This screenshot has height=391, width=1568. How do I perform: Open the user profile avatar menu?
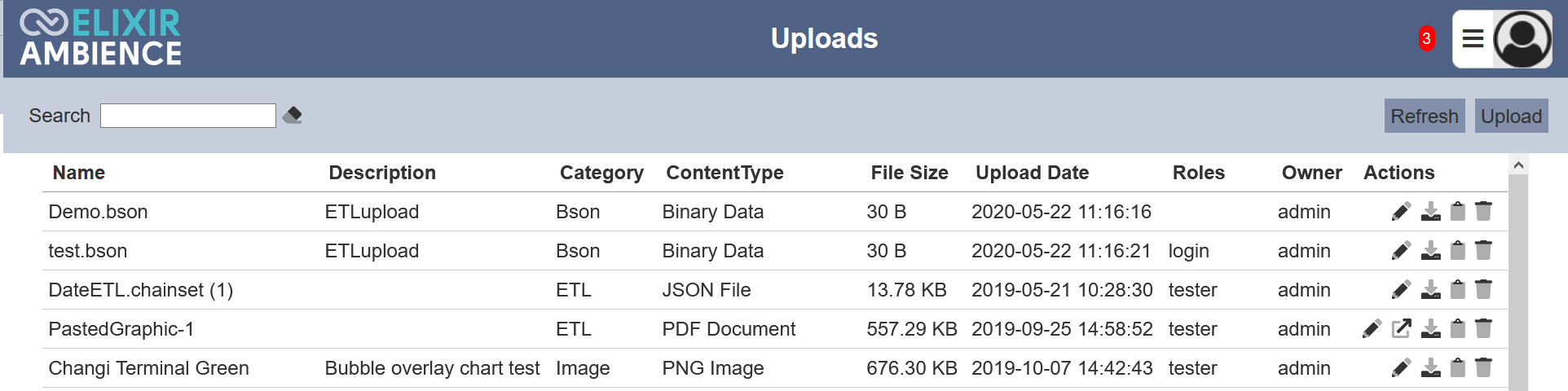1522,38
